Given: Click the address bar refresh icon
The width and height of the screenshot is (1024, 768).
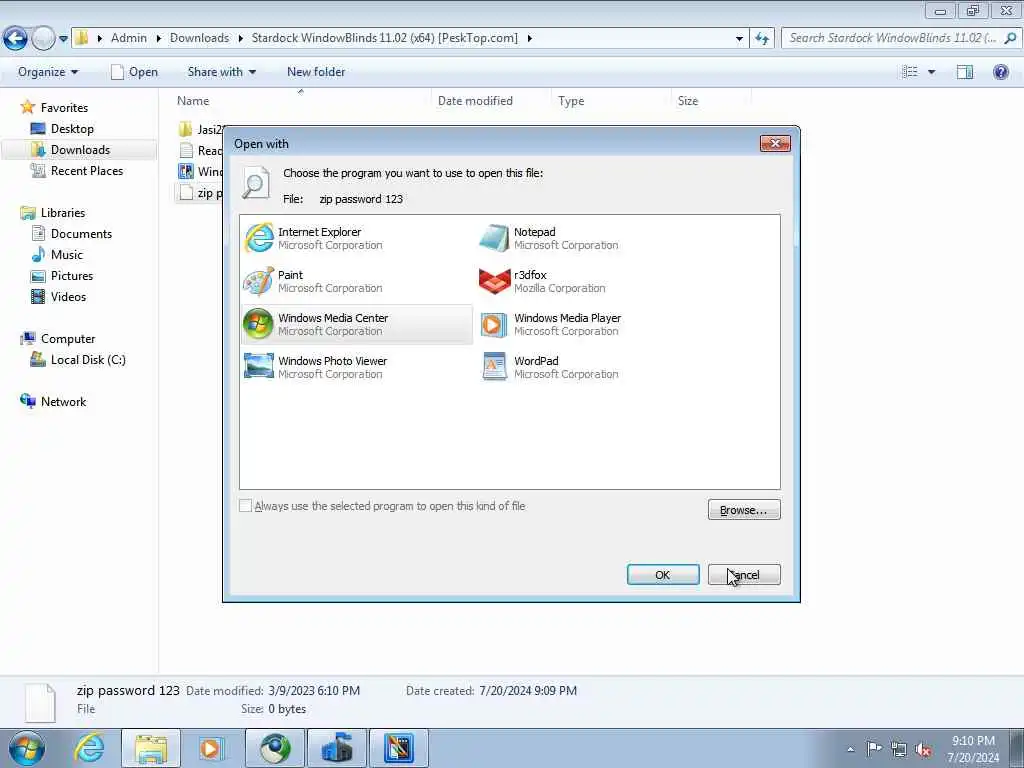Looking at the screenshot, I should pos(761,39).
